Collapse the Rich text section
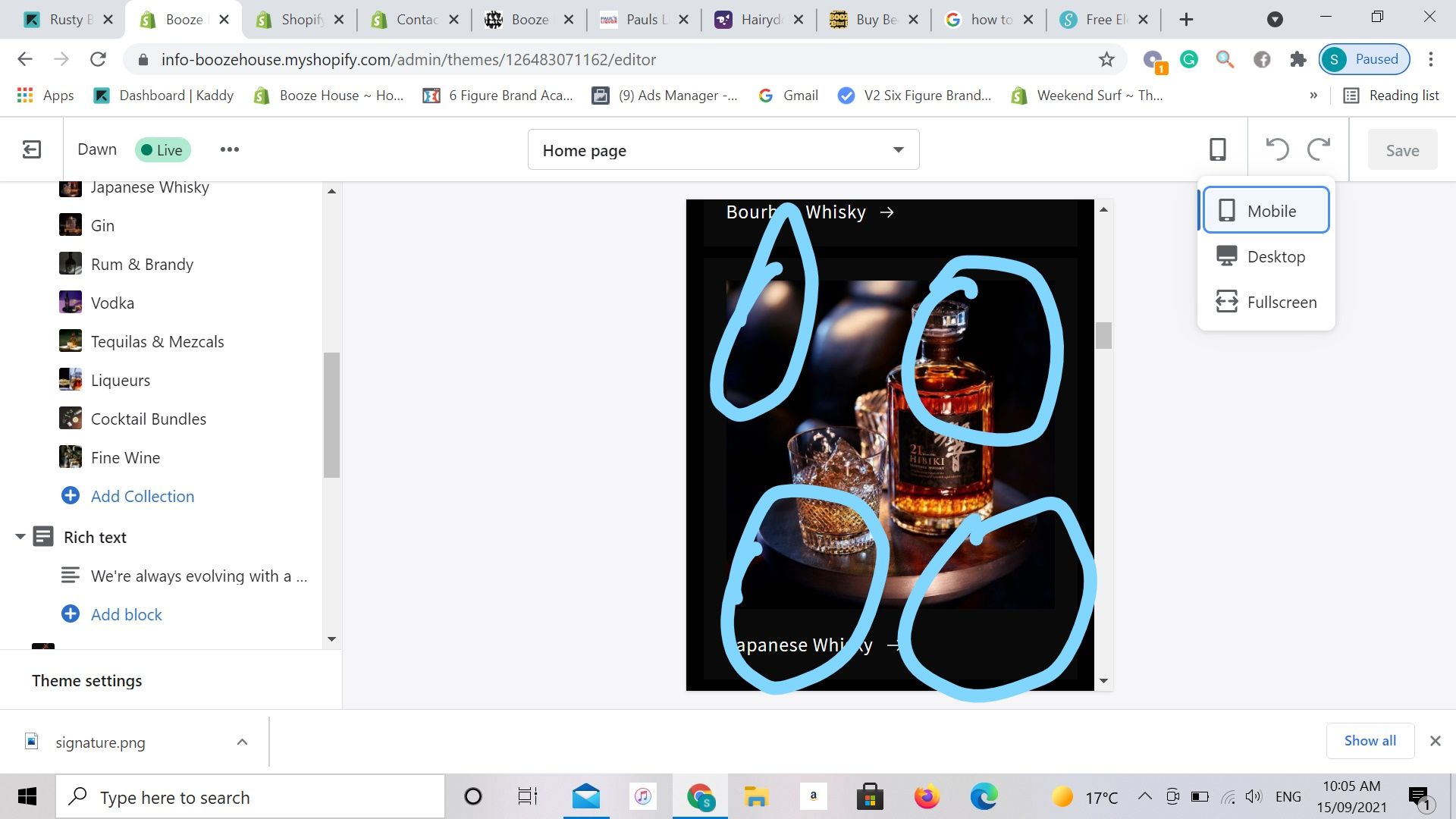This screenshot has width=1456, height=819. [x=20, y=537]
